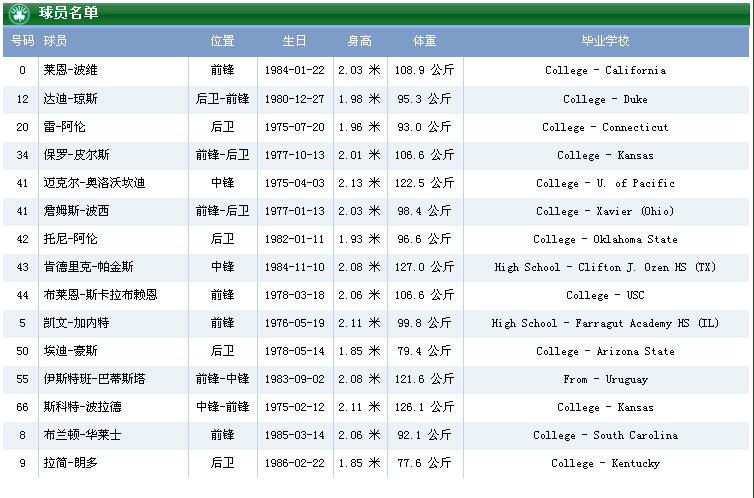Click weight 77.6 公斤
This screenshot has width=754, height=498.
coord(424,463)
